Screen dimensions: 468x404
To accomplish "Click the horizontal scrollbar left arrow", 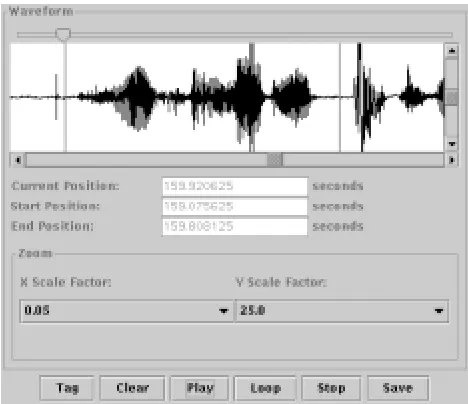I will [18, 160].
